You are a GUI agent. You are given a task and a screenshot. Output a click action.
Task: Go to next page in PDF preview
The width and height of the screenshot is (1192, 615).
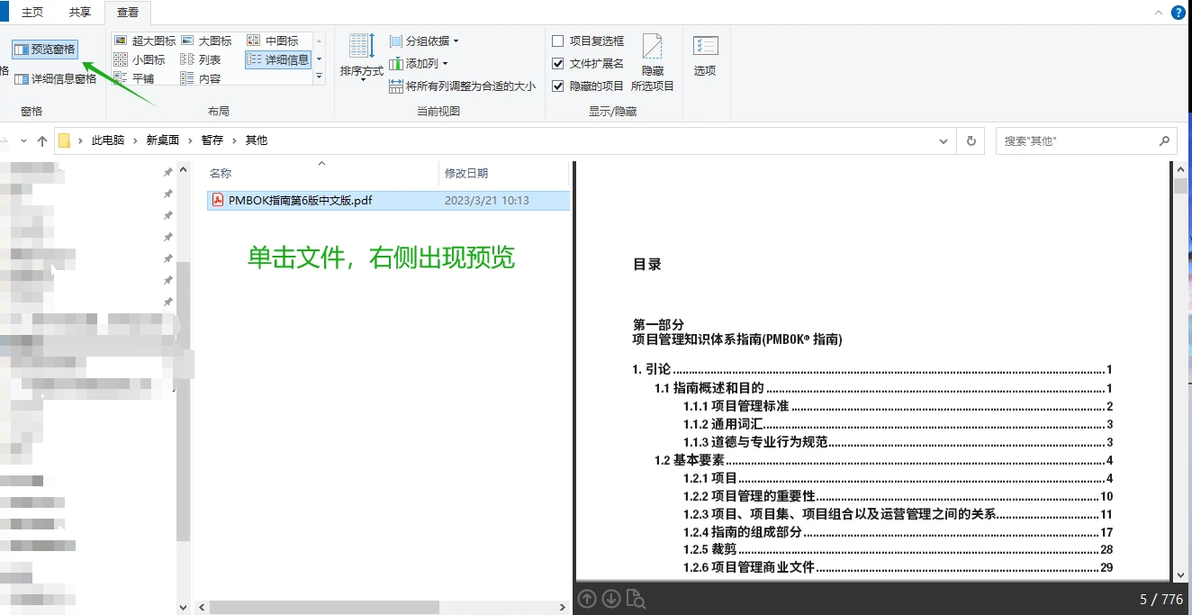tap(610, 599)
